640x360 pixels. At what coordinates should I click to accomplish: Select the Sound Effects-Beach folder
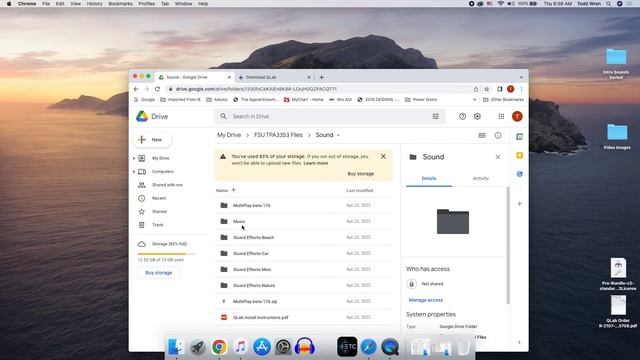tap(303, 237)
